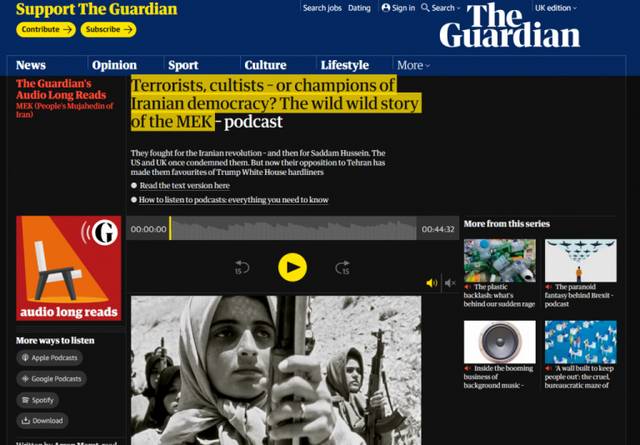This screenshot has height=445, width=640.
Task: Seek within the audio waveform progress bar
Action: pyautogui.click(x=293, y=228)
